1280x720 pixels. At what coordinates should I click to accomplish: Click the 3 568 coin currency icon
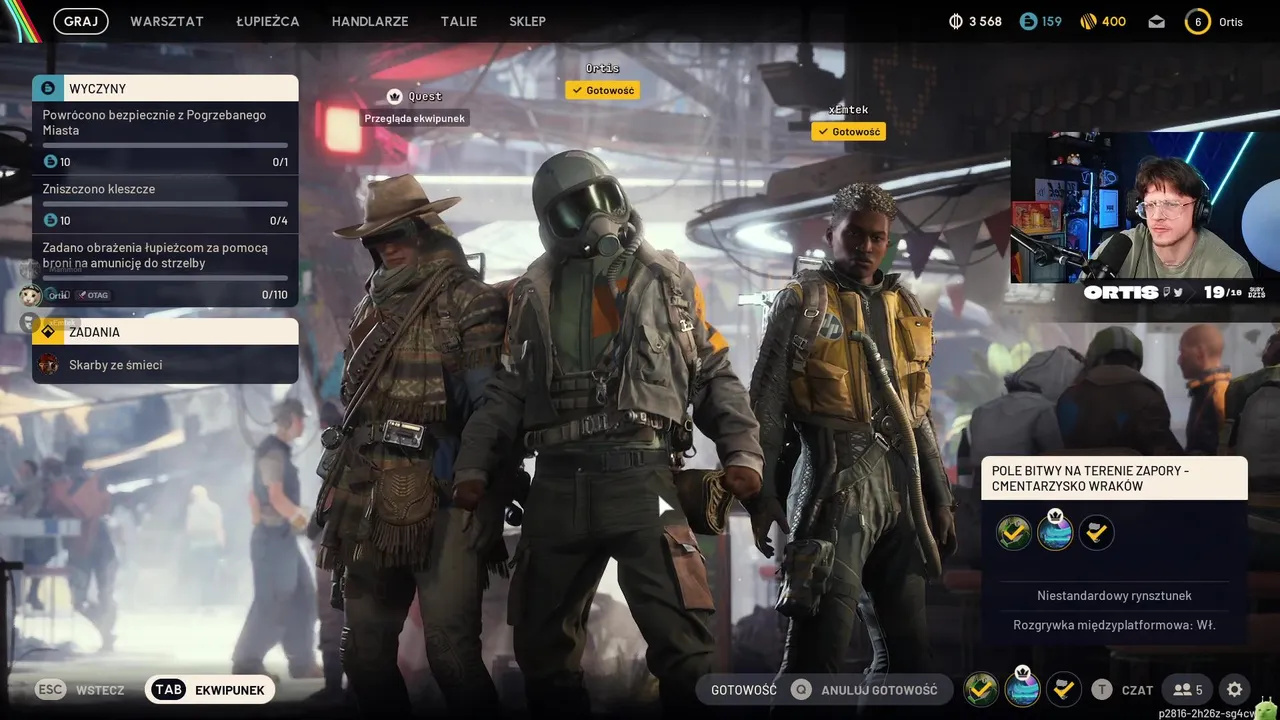click(955, 21)
